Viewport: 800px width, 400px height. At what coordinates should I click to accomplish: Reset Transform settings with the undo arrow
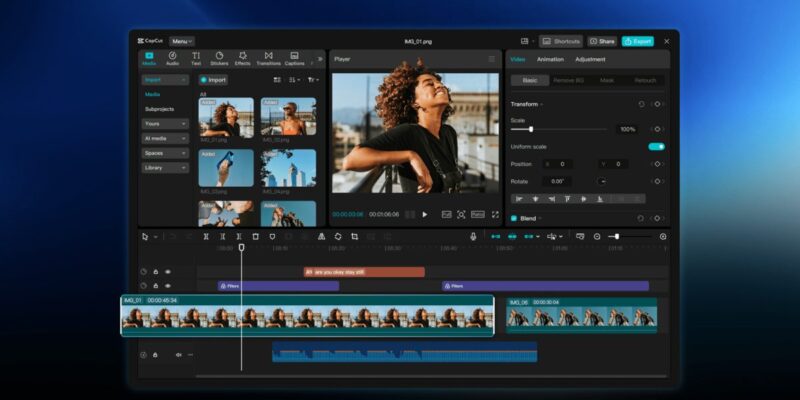641,104
